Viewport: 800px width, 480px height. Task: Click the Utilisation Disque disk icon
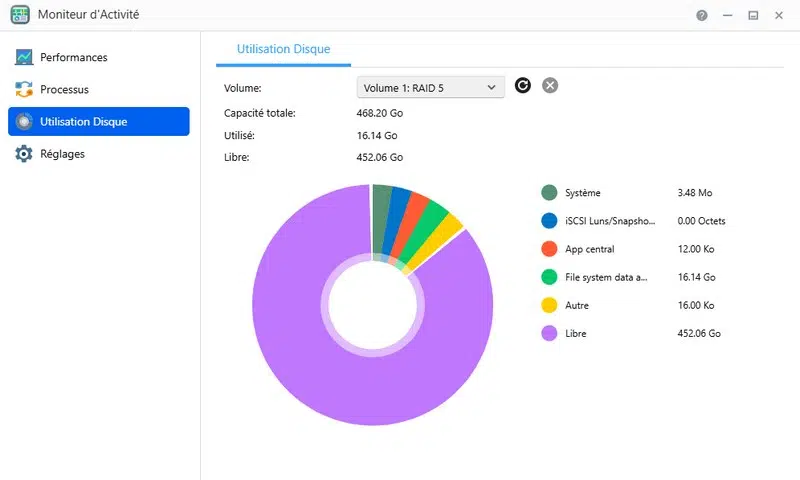coord(24,122)
